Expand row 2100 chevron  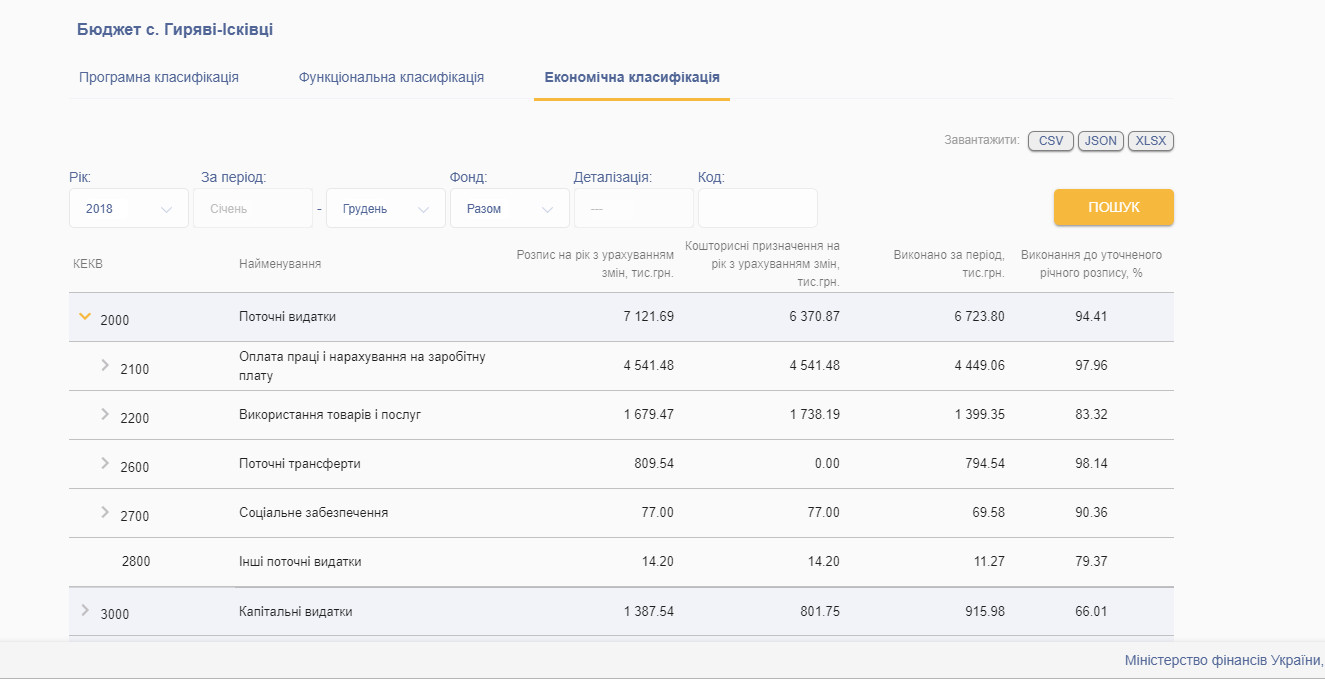(105, 366)
